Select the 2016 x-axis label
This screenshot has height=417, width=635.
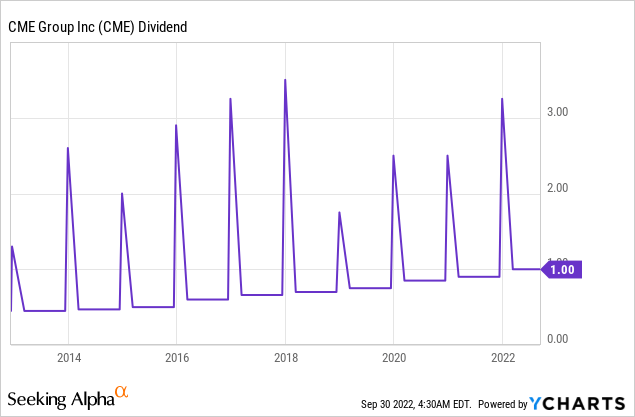point(177,358)
